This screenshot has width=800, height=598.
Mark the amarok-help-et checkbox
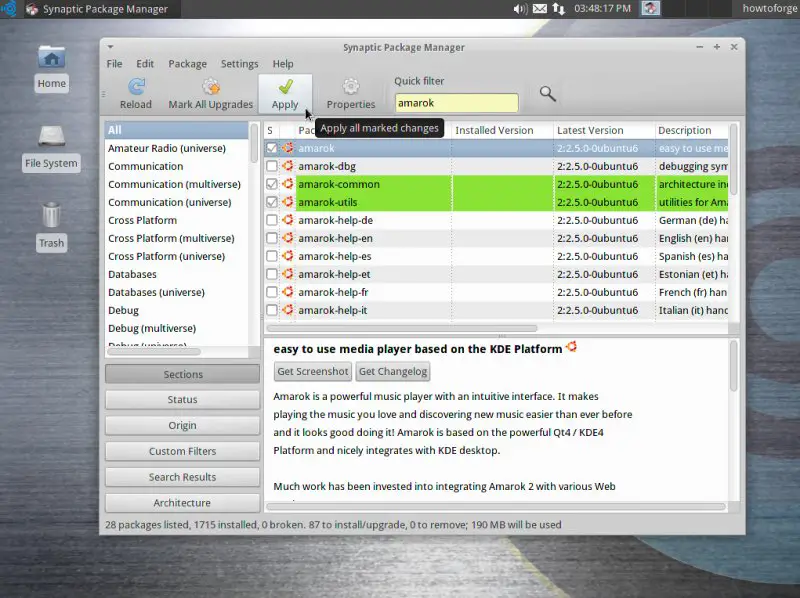[272, 274]
